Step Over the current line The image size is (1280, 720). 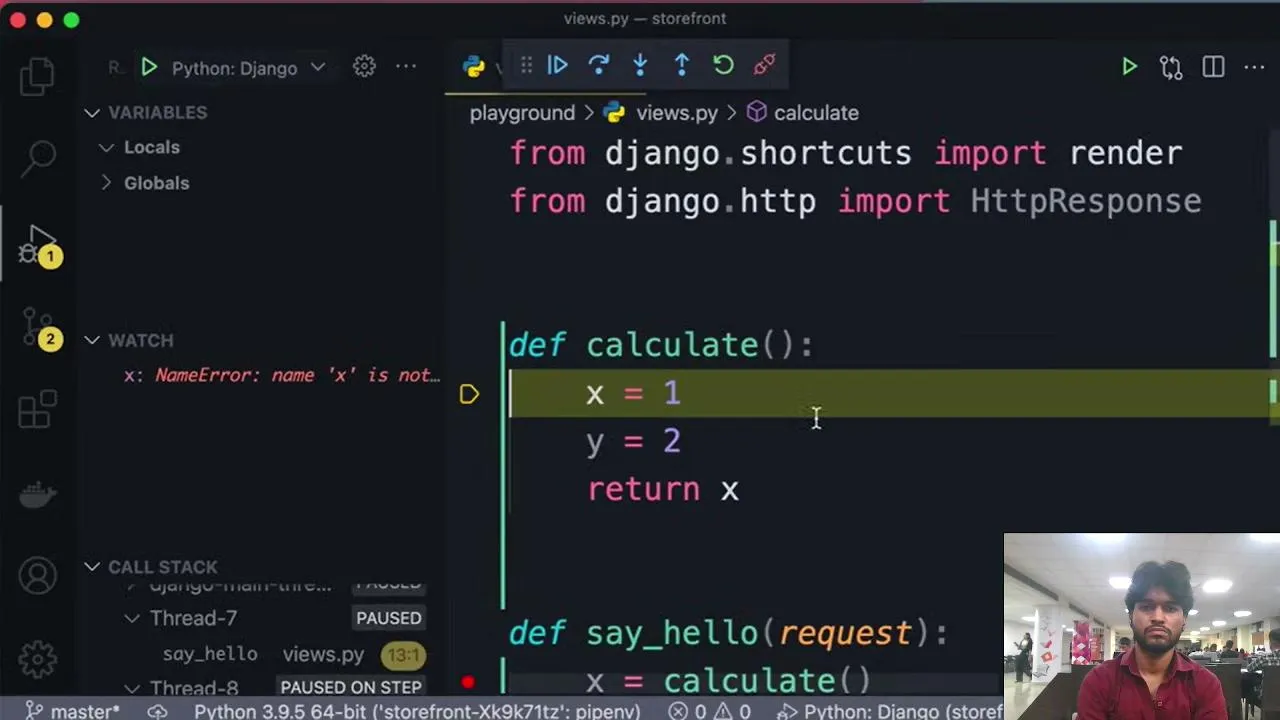tap(599, 66)
